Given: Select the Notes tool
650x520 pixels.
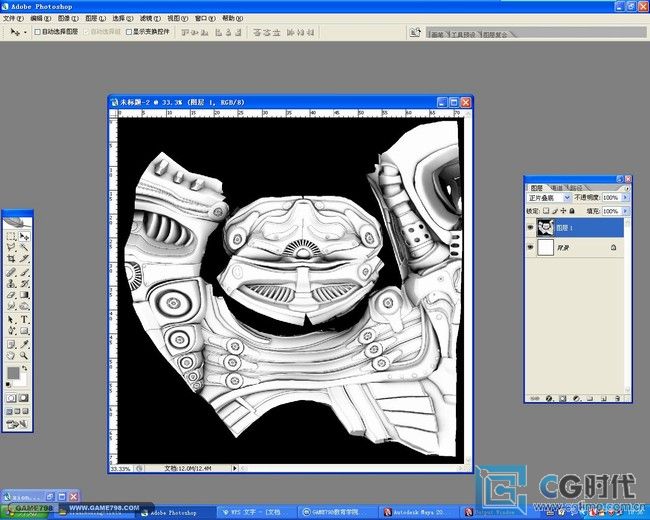Looking at the screenshot, I should tap(11, 344).
